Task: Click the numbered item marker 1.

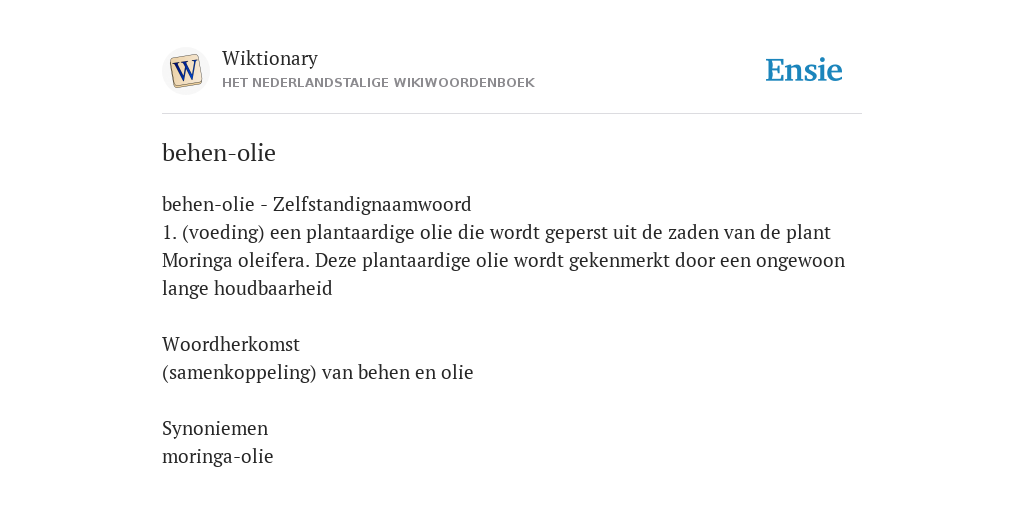Action: (x=169, y=232)
